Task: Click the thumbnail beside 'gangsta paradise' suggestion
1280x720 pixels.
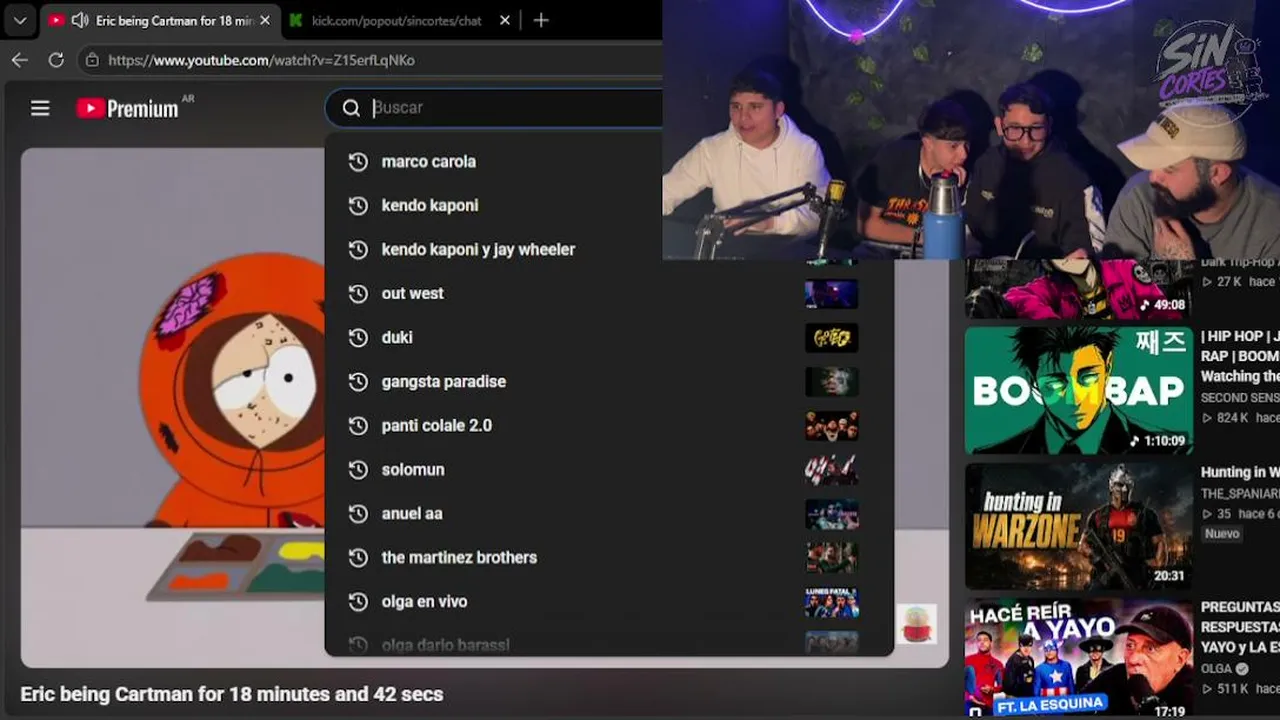Action: coord(832,382)
